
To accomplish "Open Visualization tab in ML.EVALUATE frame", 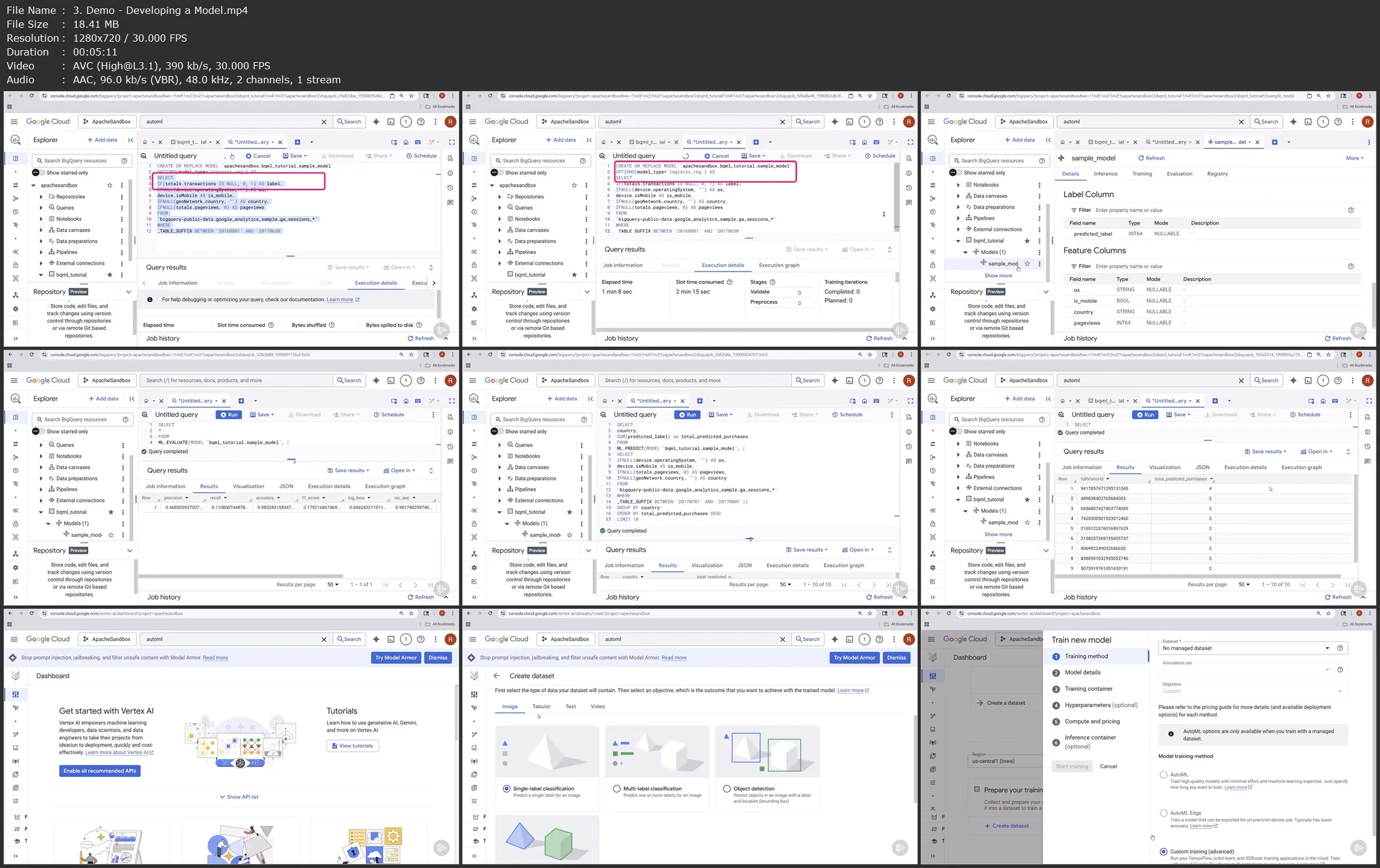I will tap(249, 487).
